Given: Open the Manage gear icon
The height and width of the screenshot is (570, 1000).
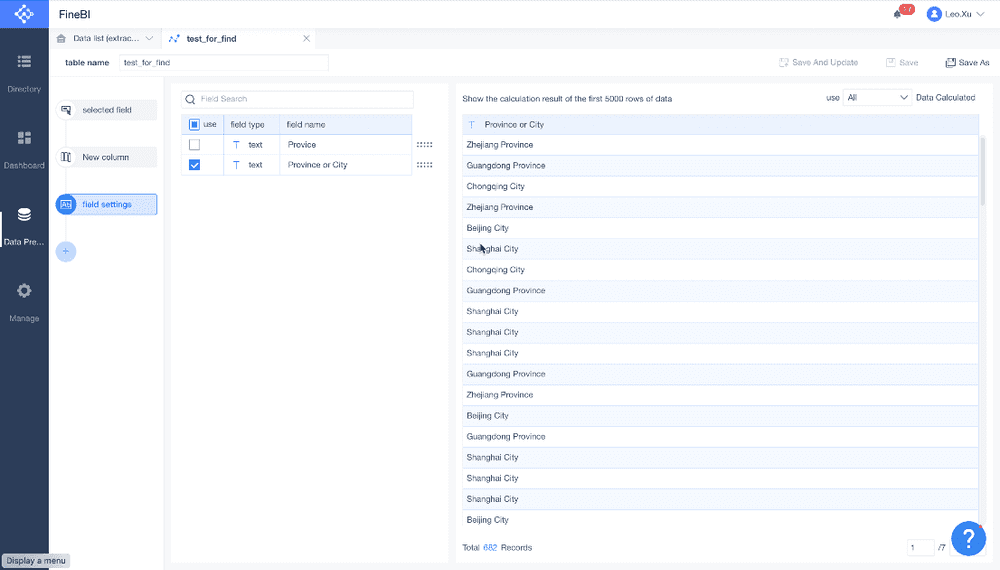Looking at the screenshot, I should tap(24, 291).
